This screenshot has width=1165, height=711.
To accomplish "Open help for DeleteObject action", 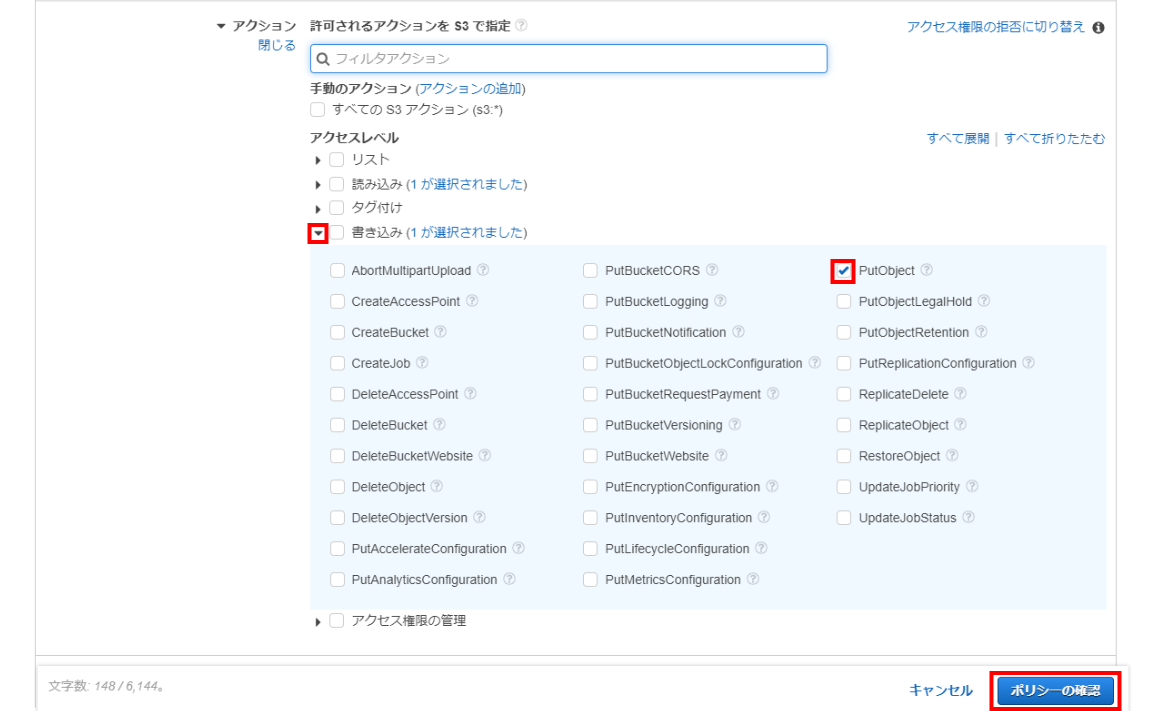I will 437,486.
